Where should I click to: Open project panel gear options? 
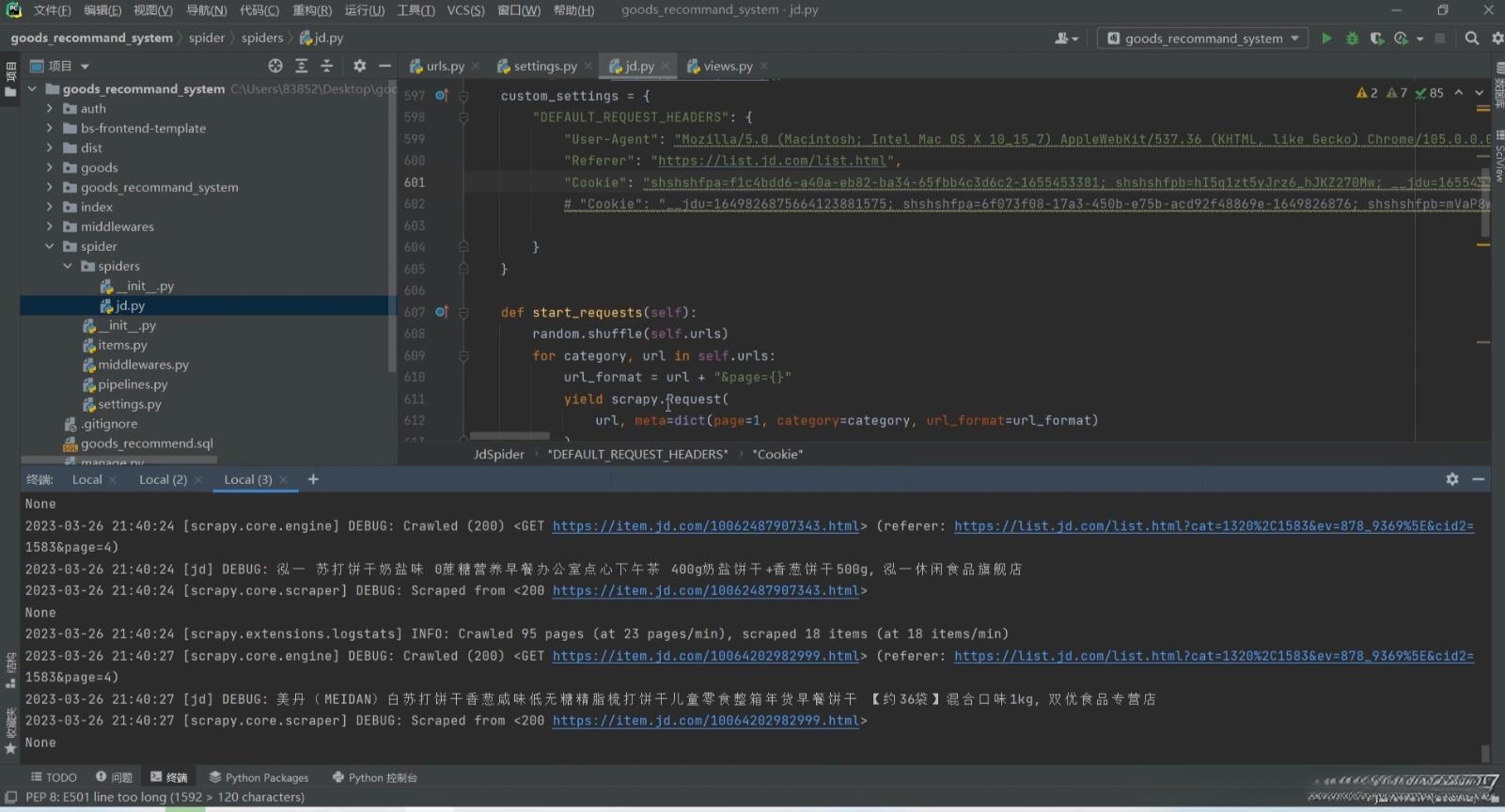click(x=359, y=66)
